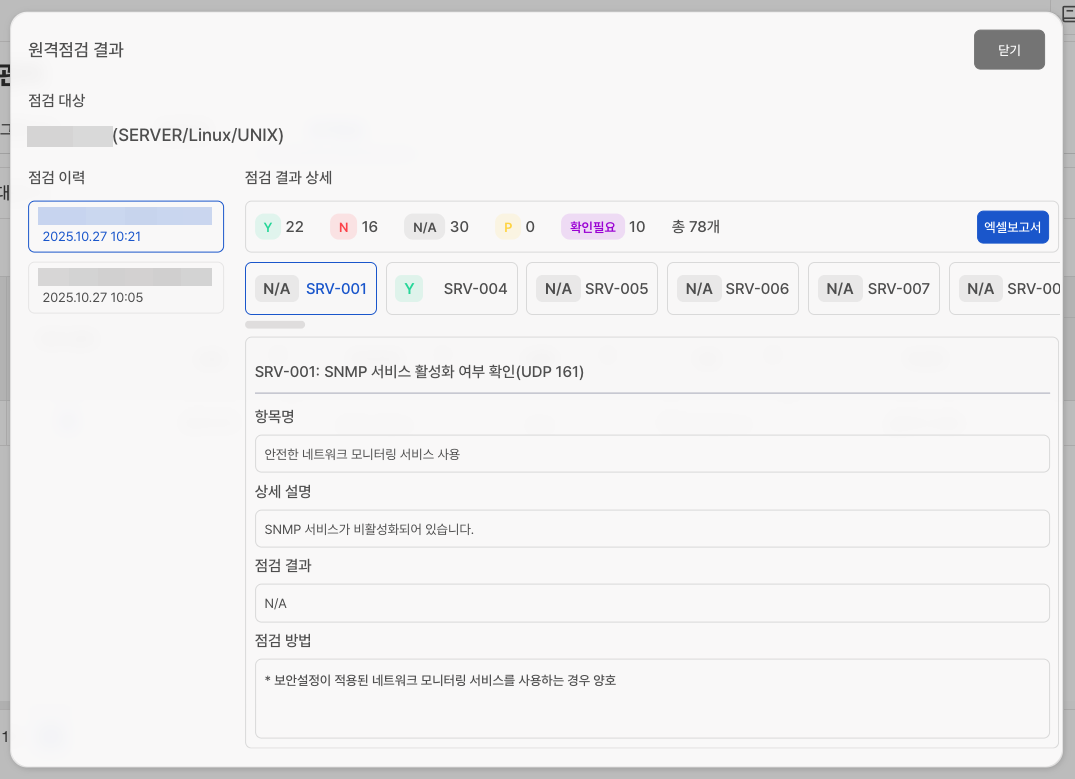The image size is (1075, 779).
Task: Show the SRV-007 check result
Action: click(x=874, y=289)
